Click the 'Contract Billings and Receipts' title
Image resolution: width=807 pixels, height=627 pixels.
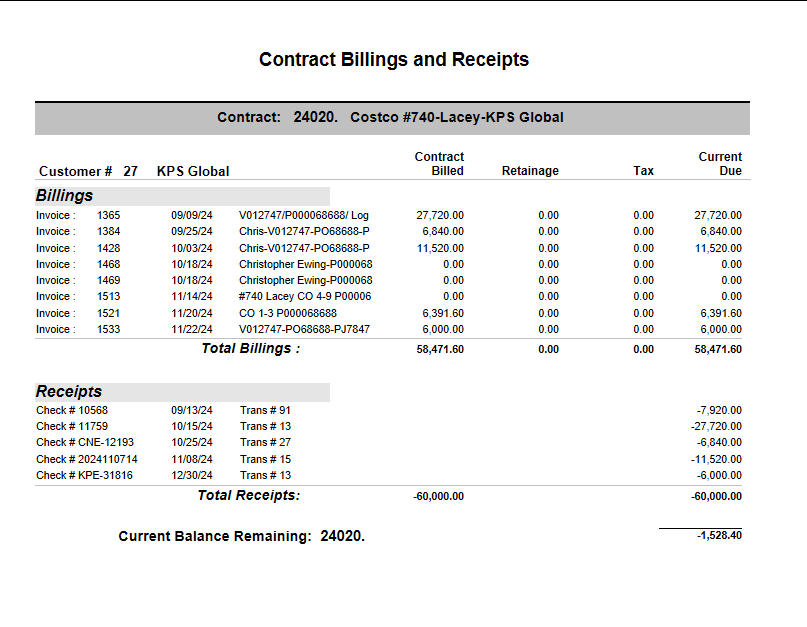[x=394, y=60]
